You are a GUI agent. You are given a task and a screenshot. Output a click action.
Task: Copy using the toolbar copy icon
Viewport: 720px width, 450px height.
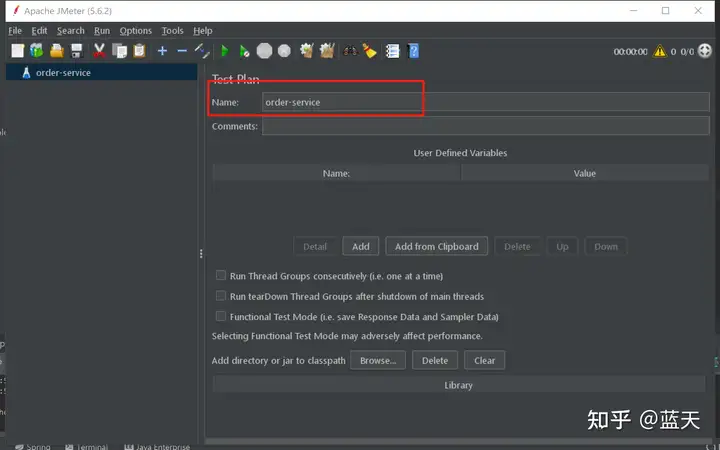(119, 51)
